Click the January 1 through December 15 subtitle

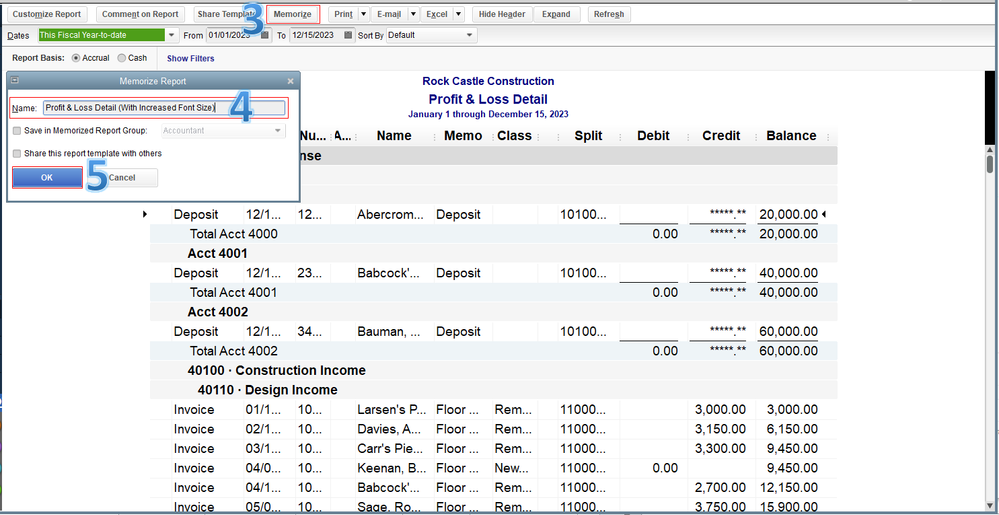pos(488,114)
